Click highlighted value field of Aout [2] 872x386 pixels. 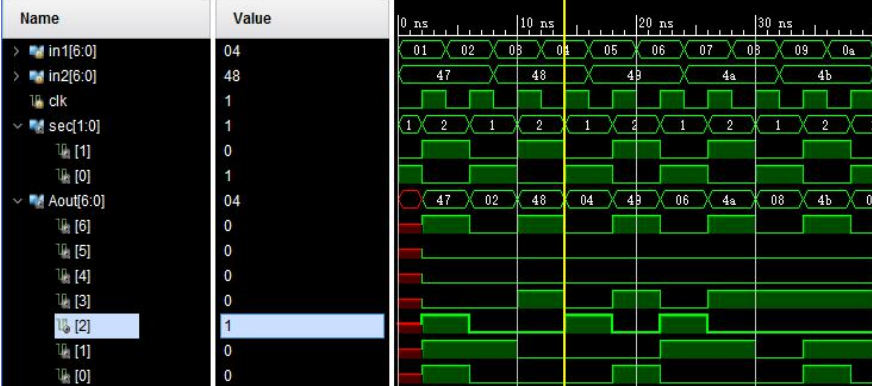[302, 326]
